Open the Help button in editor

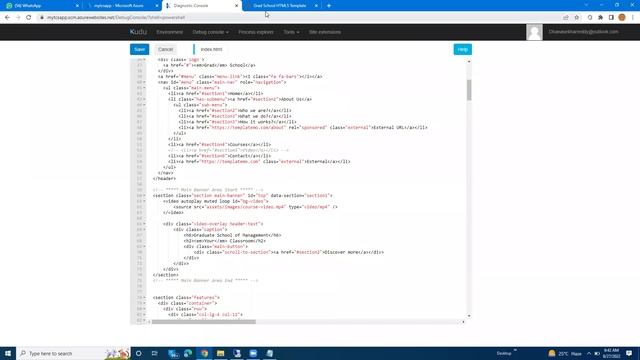click(x=462, y=49)
